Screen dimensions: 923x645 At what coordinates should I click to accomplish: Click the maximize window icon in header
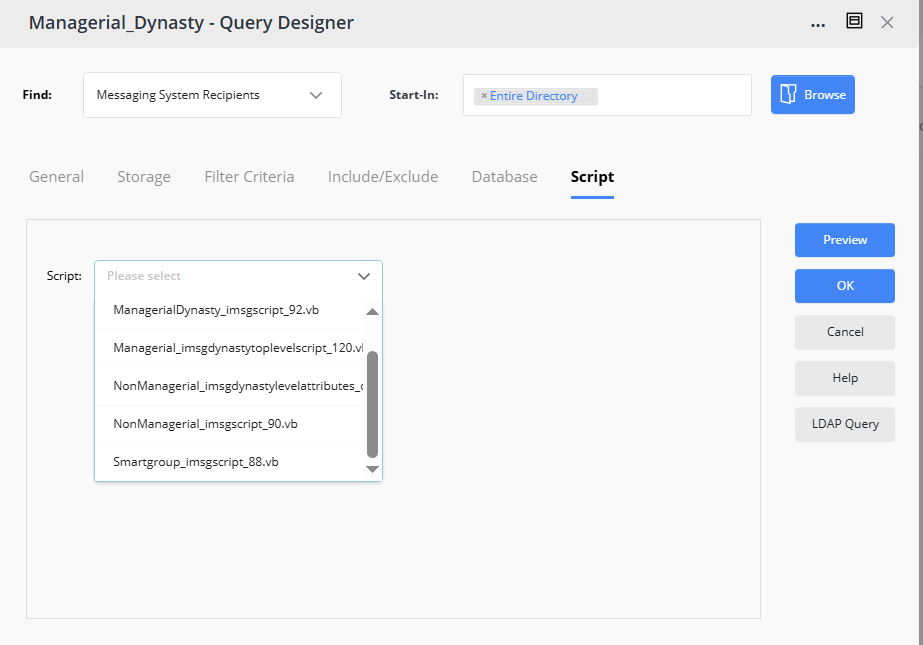[x=854, y=21]
